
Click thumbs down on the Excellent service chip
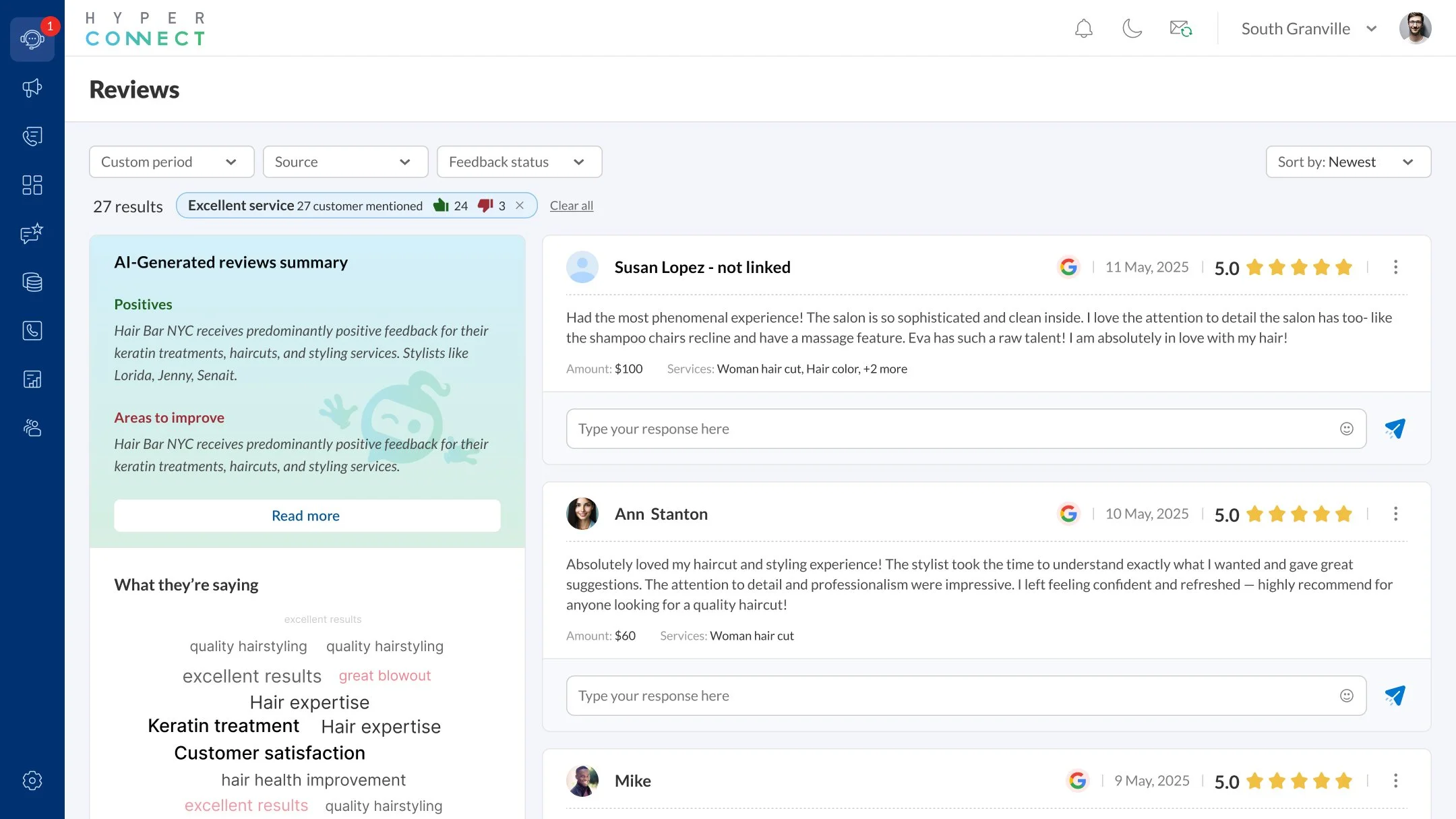pos(486,205)
